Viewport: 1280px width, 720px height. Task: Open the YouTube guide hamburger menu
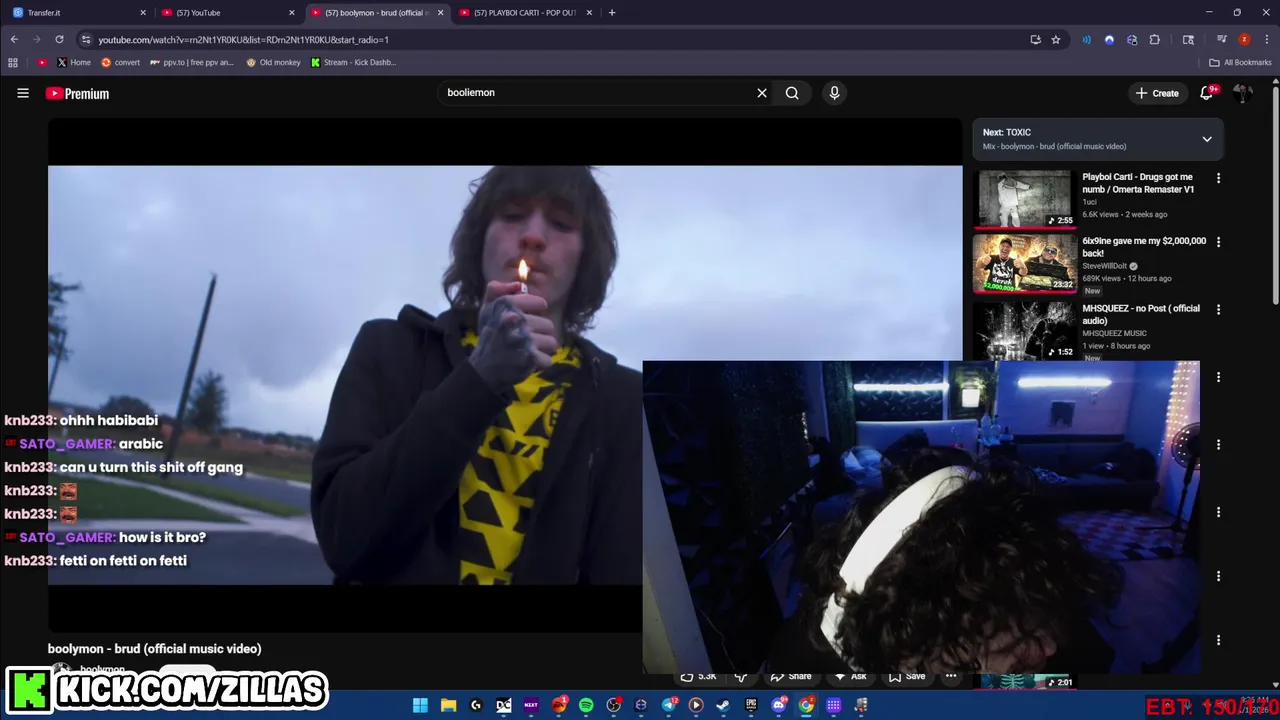[22, 93]
